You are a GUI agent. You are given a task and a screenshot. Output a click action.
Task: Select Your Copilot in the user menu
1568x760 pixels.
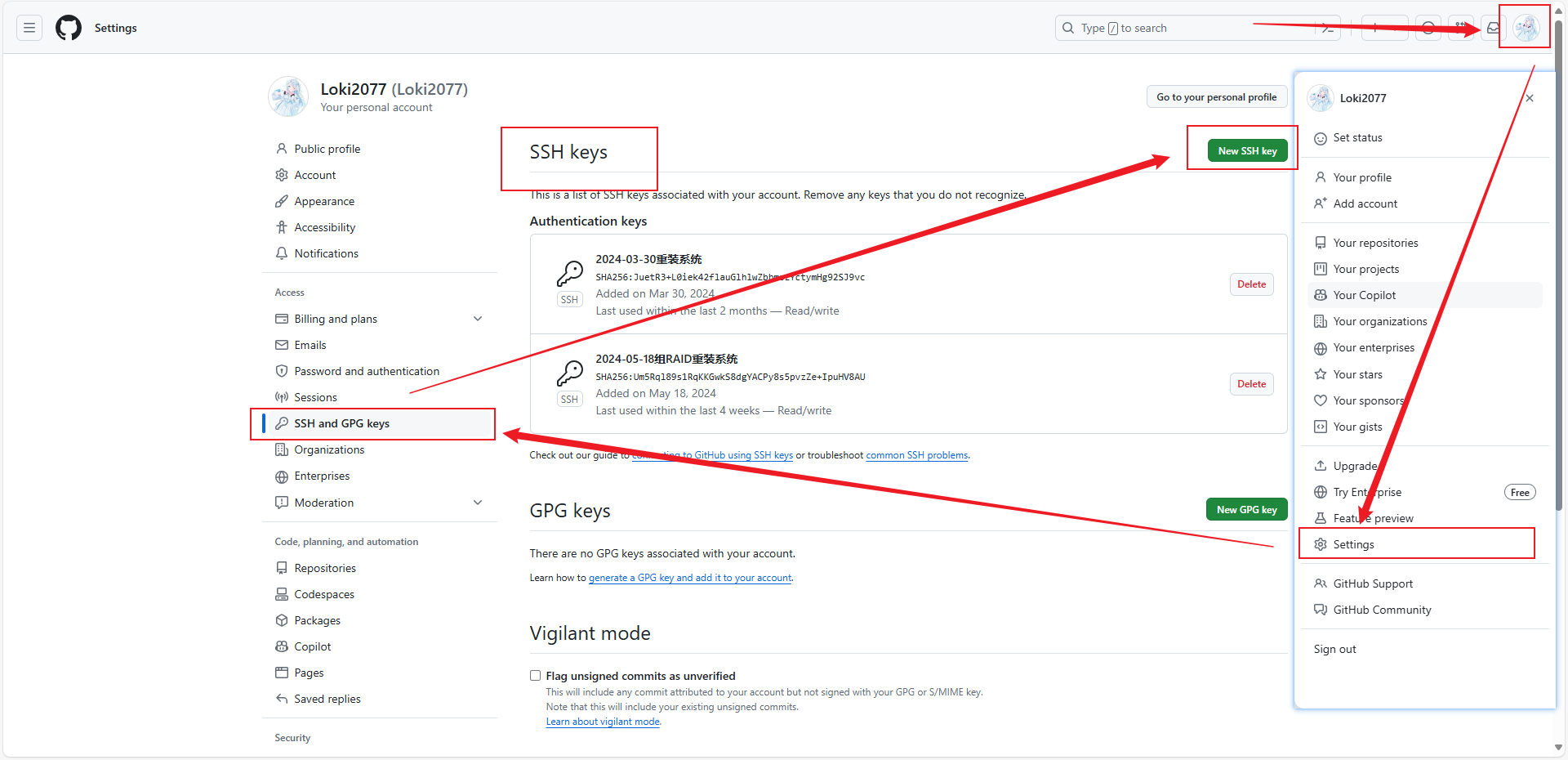coord(1425,295)
